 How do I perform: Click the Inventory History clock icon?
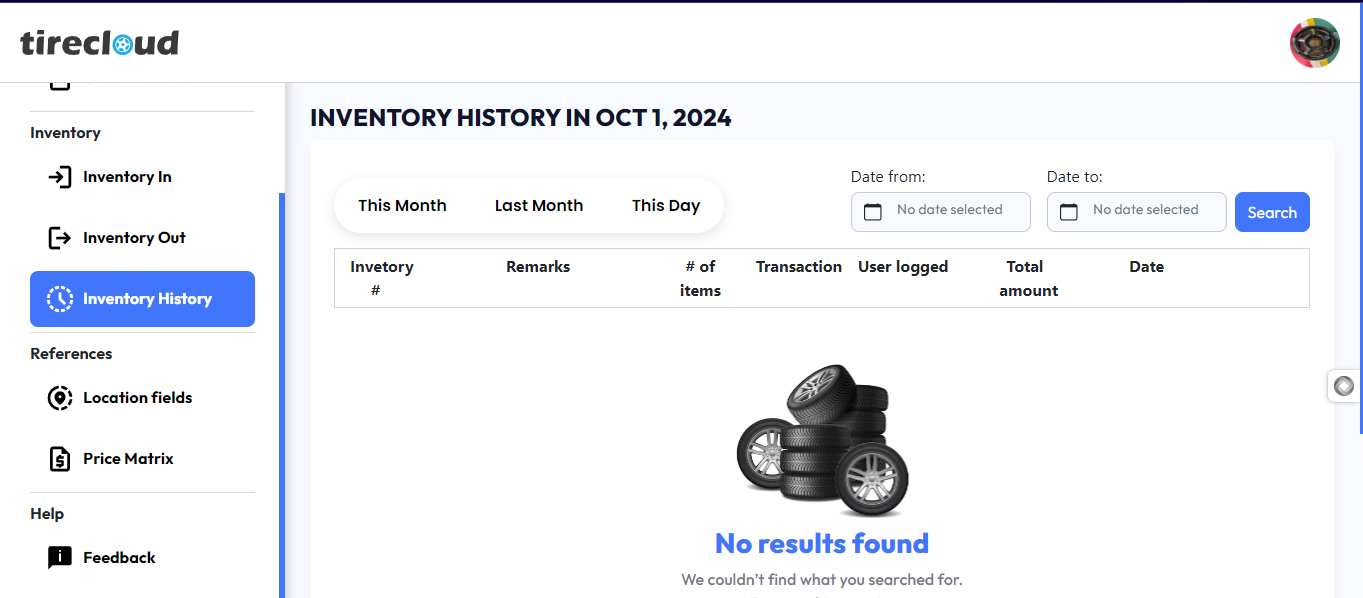pyautogui.click(x=60, y=299)
